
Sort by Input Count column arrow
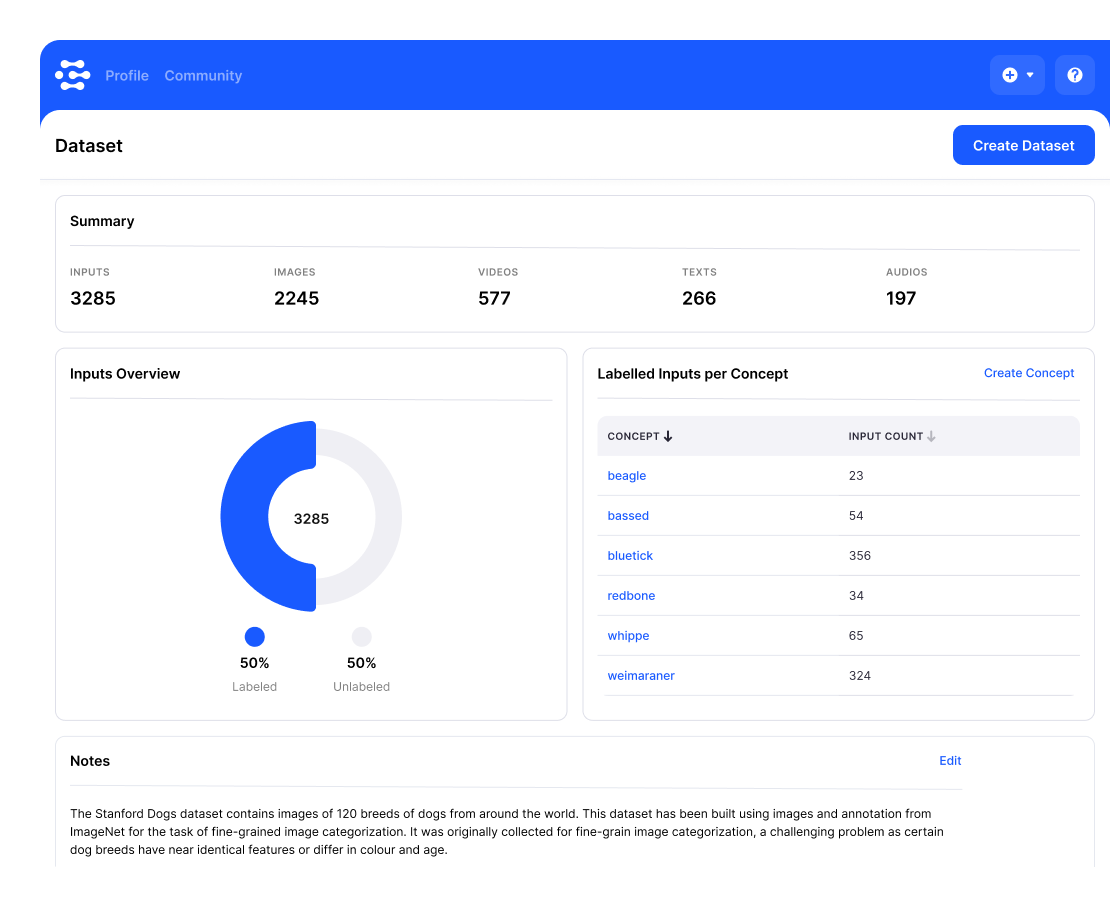(x=931, y=436)
